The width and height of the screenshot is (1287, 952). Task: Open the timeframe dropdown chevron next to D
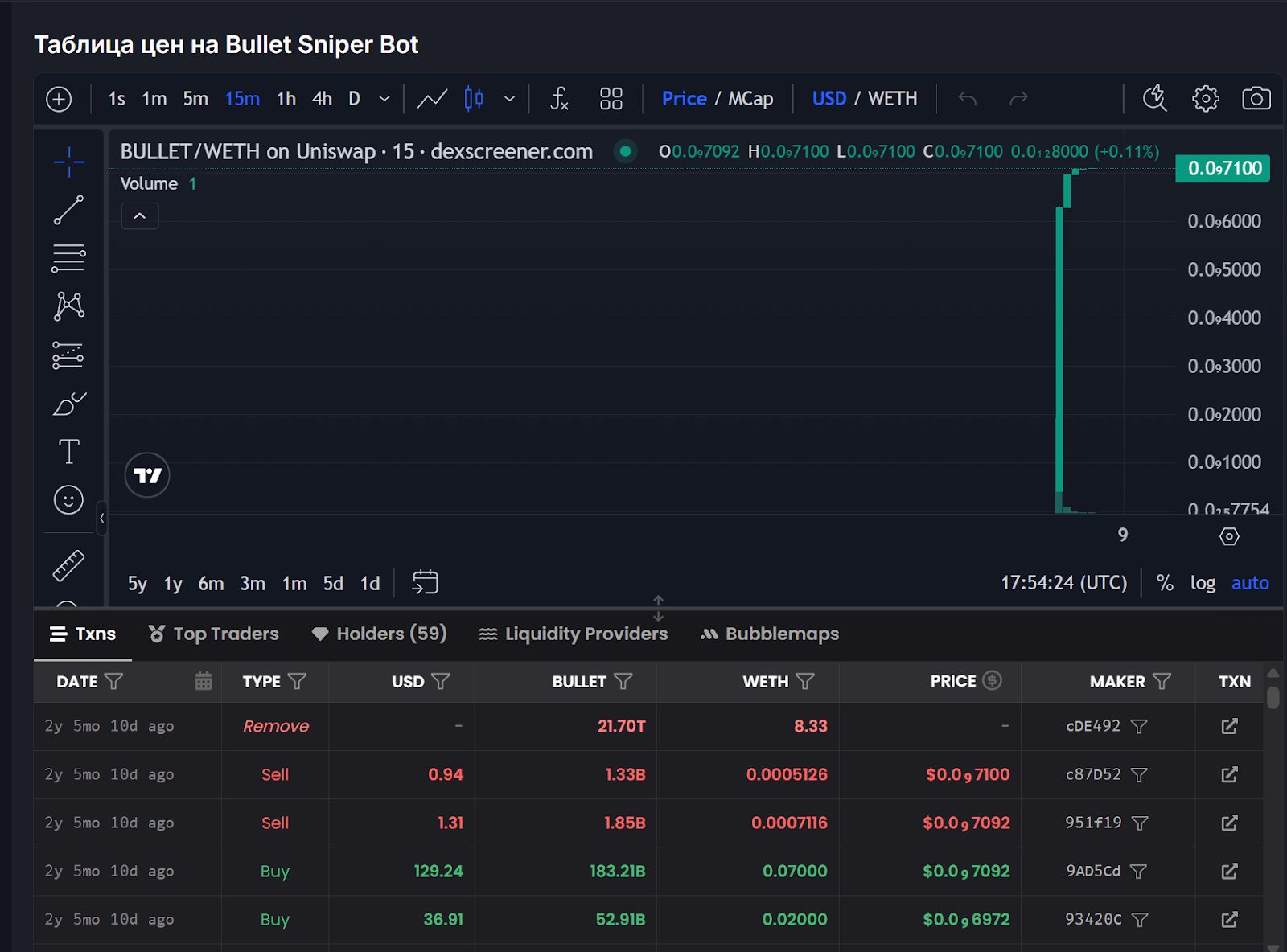tap(384, 99)
